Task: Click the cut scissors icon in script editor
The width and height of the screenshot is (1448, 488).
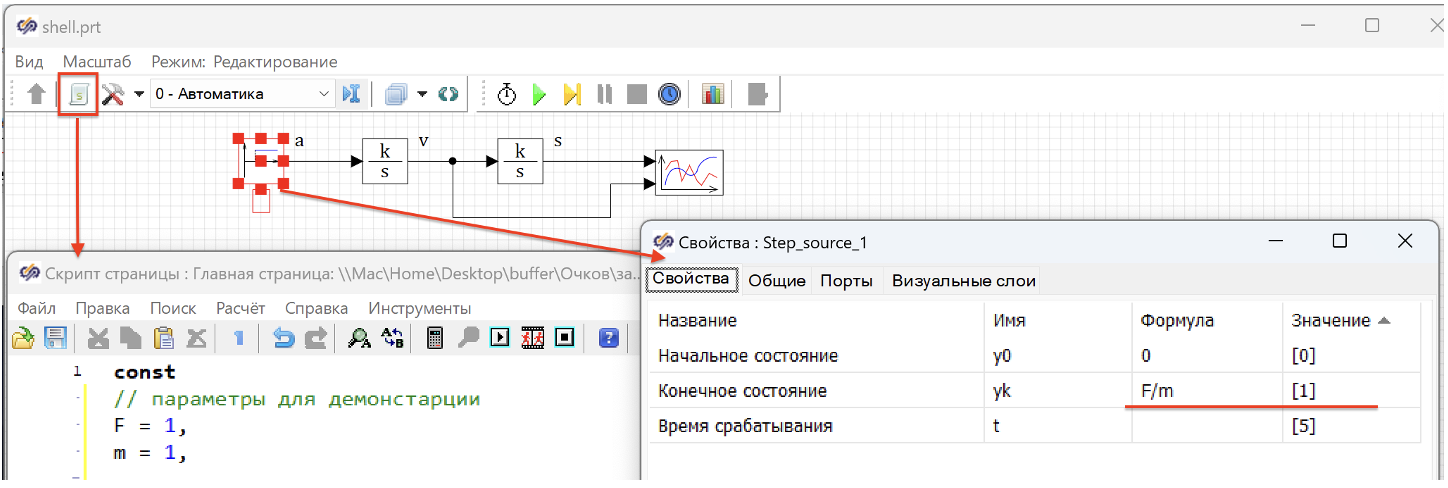Action: (98, 338)
